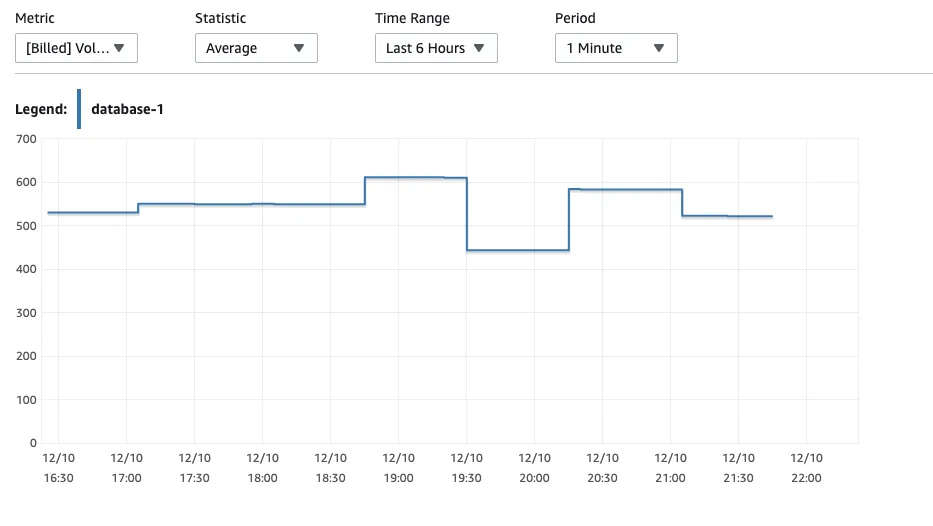Open the Period dropdown set to 1 Minute
Screen dimensions: 933x526
[x=616, y=48]
